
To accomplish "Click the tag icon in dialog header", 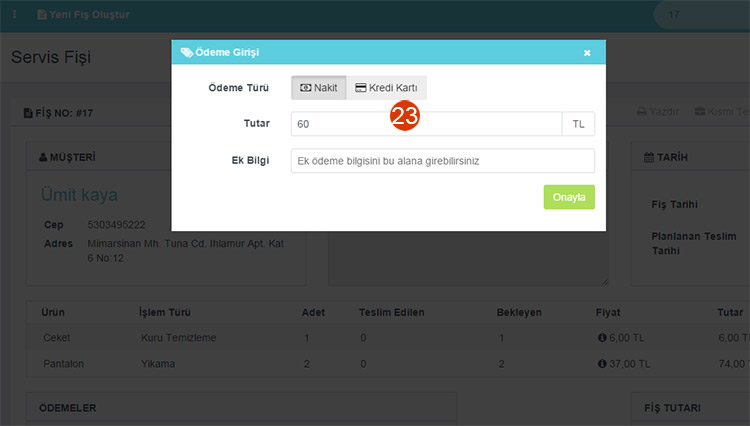I will [x=187, y=52].
